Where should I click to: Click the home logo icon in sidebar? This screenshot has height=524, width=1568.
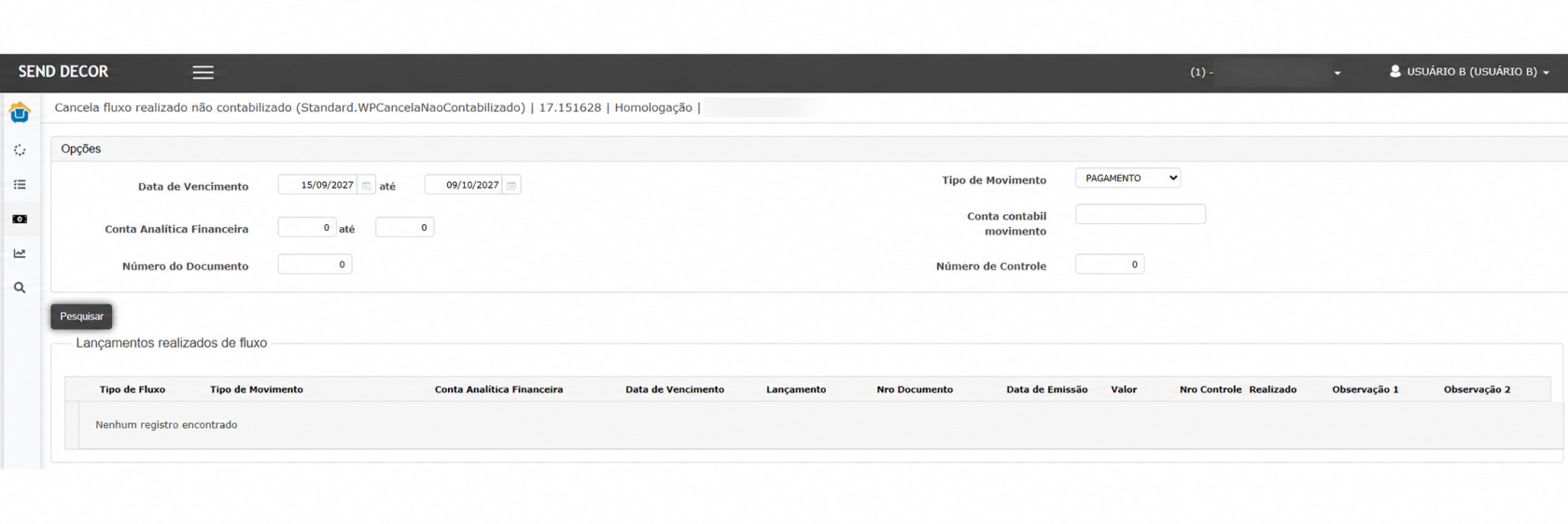[20, 113]
